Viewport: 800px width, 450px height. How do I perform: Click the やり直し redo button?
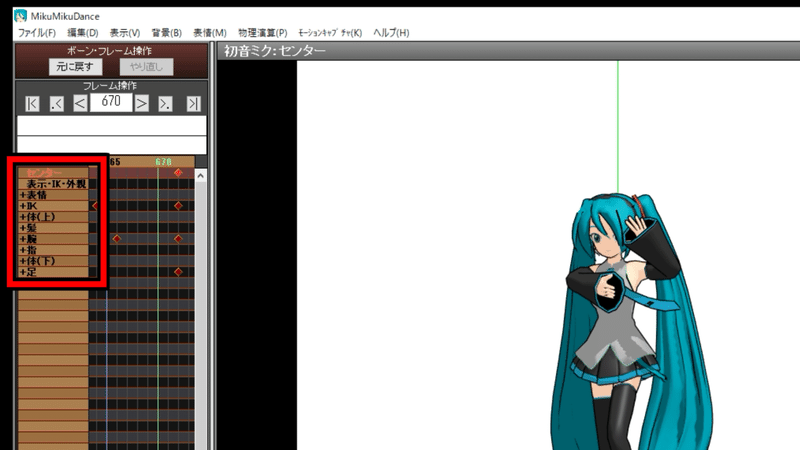[146, 67]
